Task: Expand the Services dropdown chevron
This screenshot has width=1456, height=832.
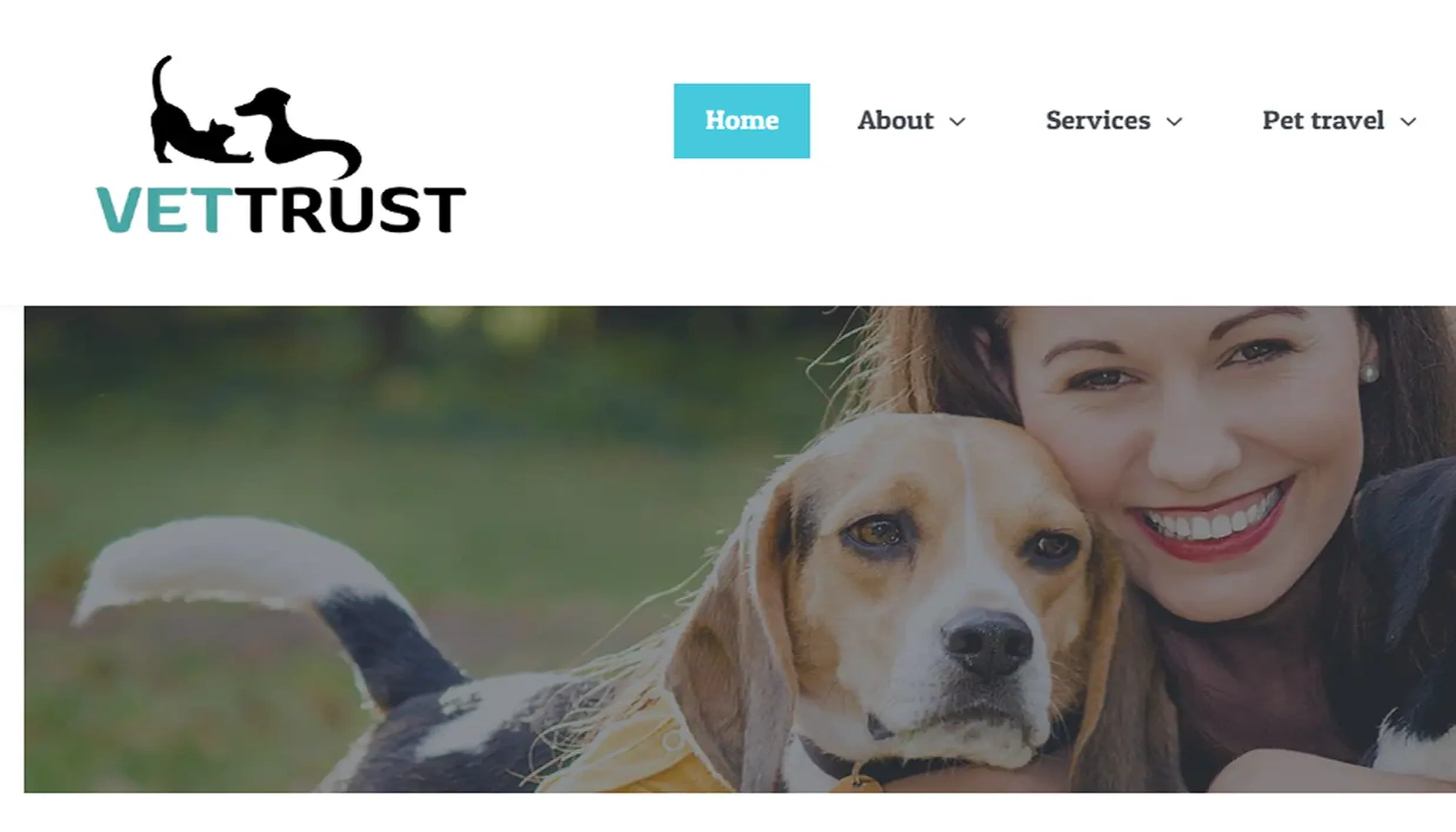Action: [x=1174, y=122]
